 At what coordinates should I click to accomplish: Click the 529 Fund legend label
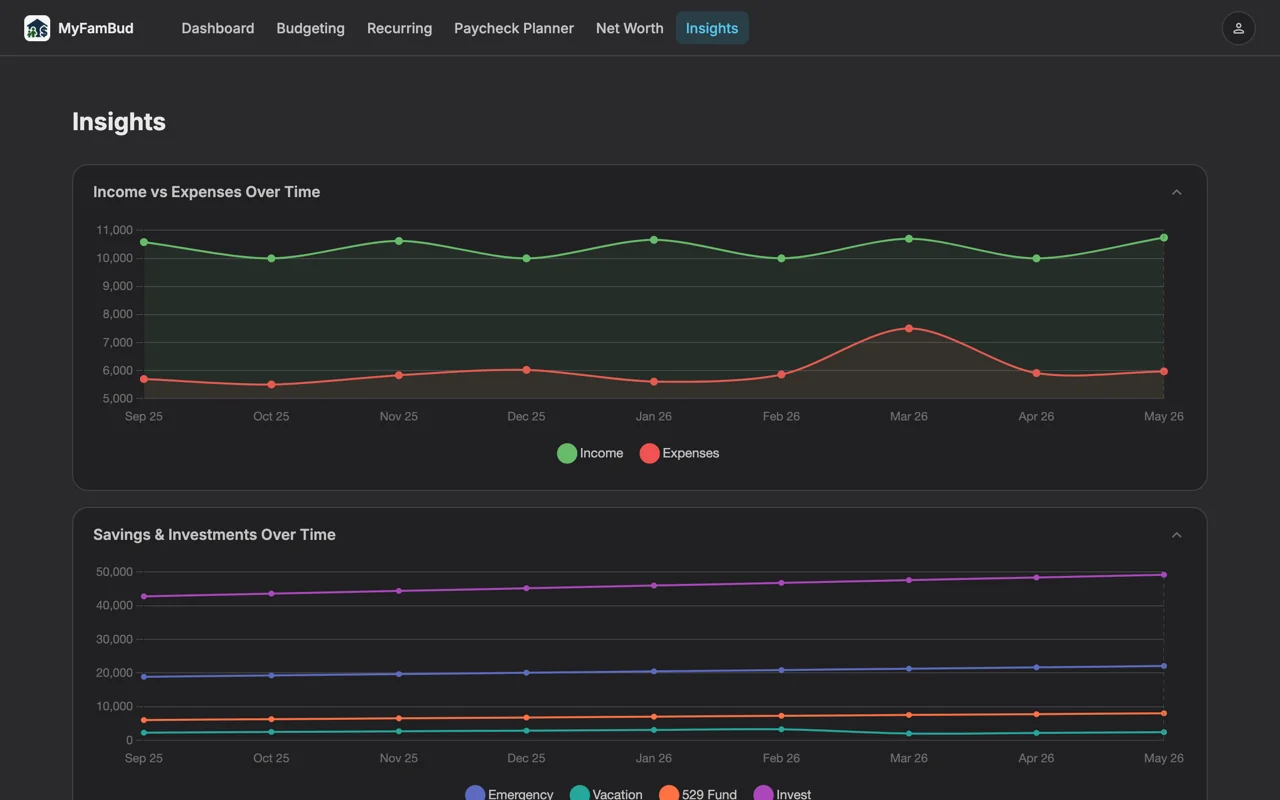710,794
